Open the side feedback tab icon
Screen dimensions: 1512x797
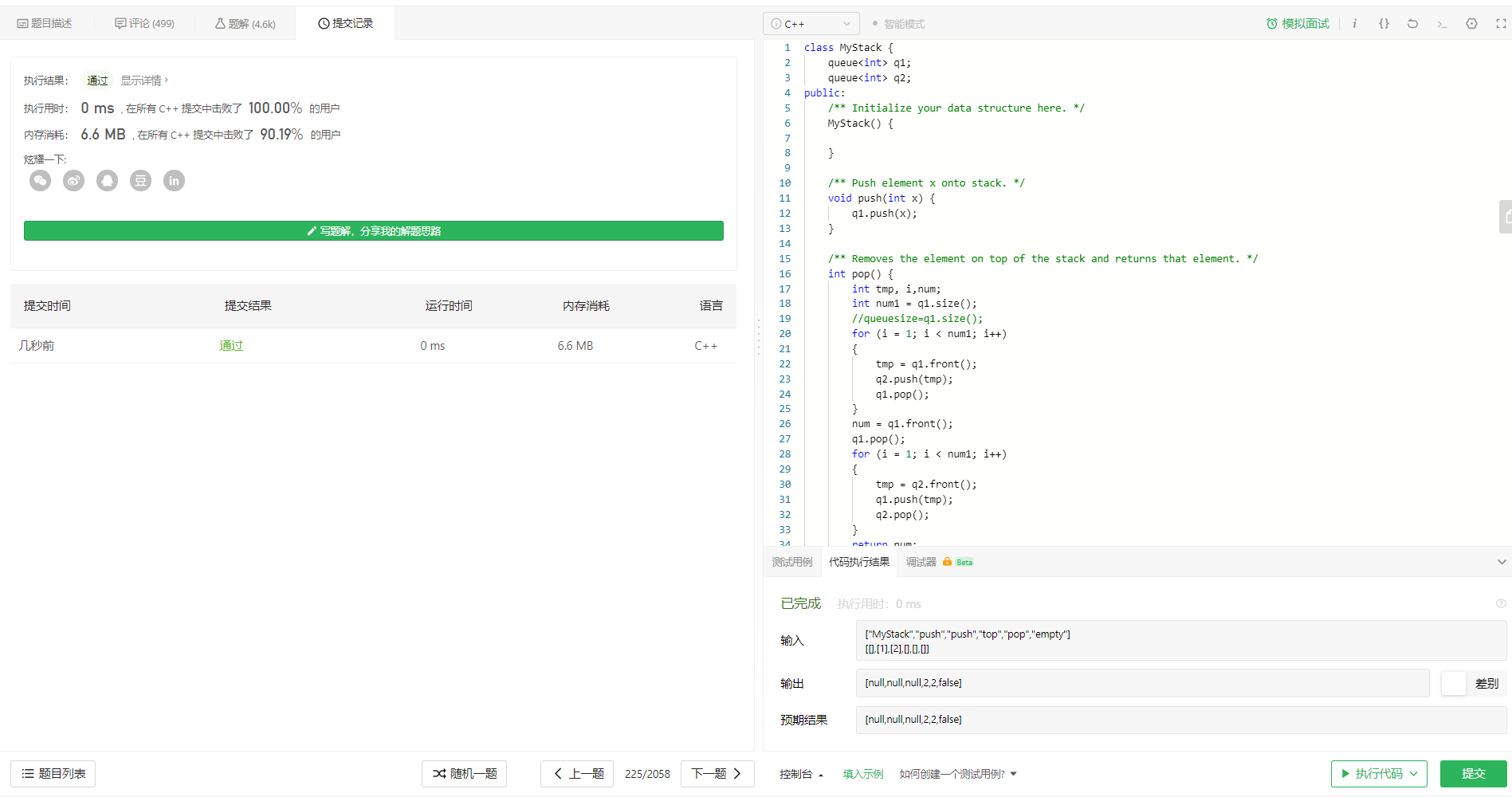tap(1506, 217)
